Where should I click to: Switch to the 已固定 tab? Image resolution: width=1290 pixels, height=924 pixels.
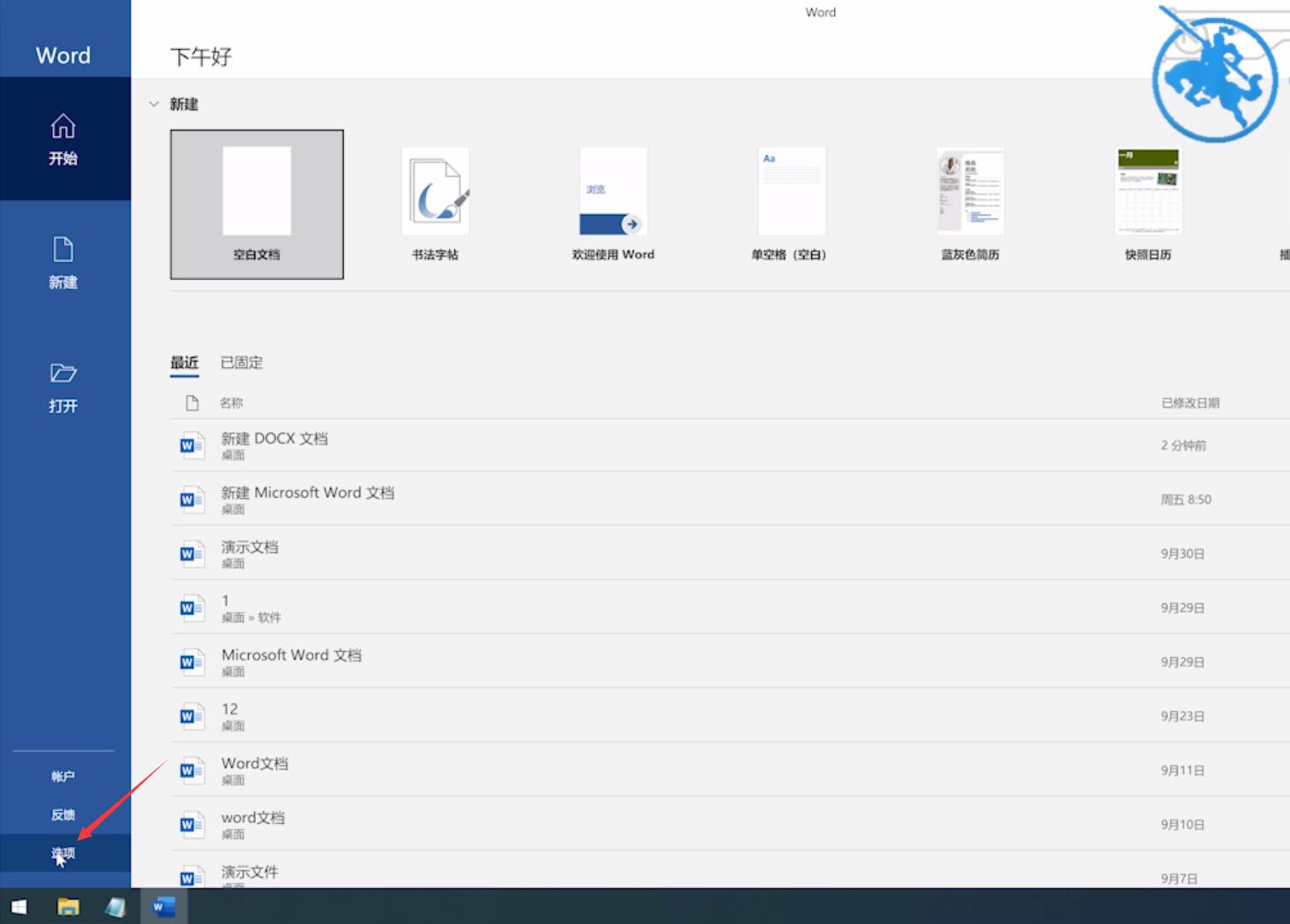[242, 363]
